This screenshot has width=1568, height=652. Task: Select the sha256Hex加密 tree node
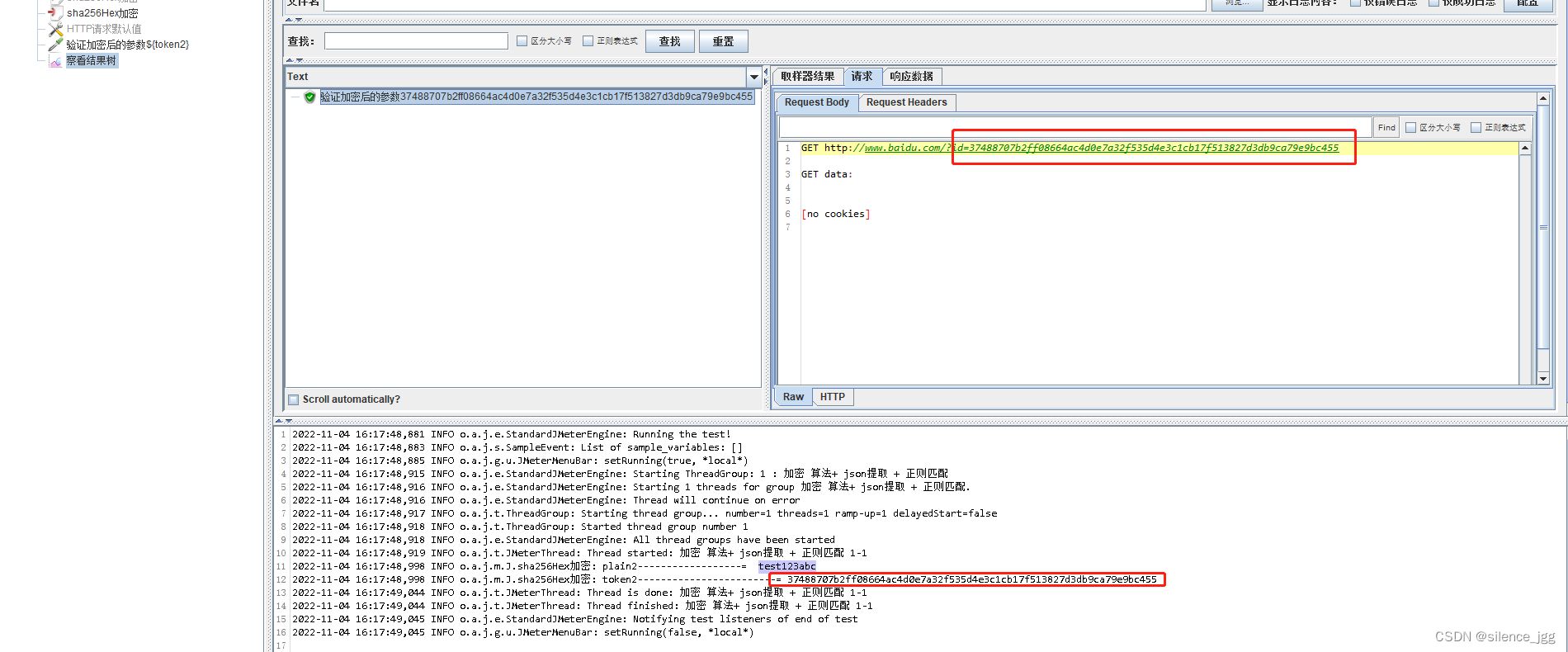102,13
